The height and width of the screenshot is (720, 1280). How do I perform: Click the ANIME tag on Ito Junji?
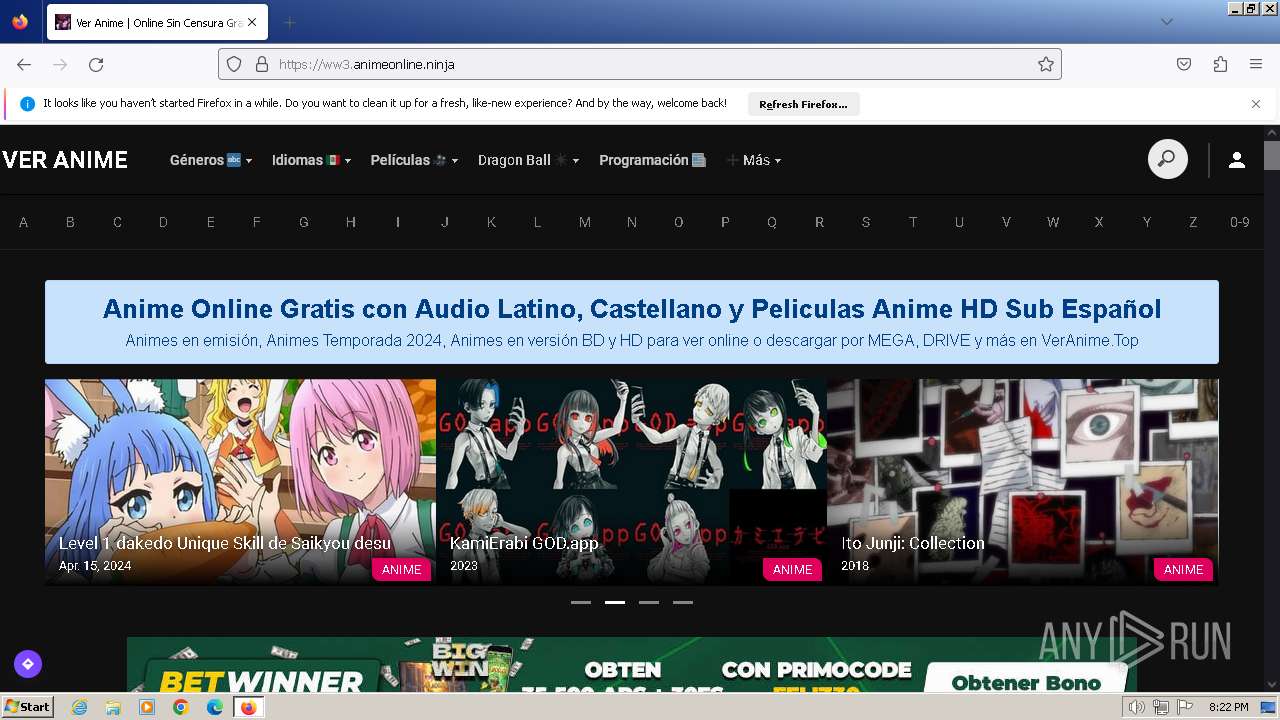tap(1183, 569)
